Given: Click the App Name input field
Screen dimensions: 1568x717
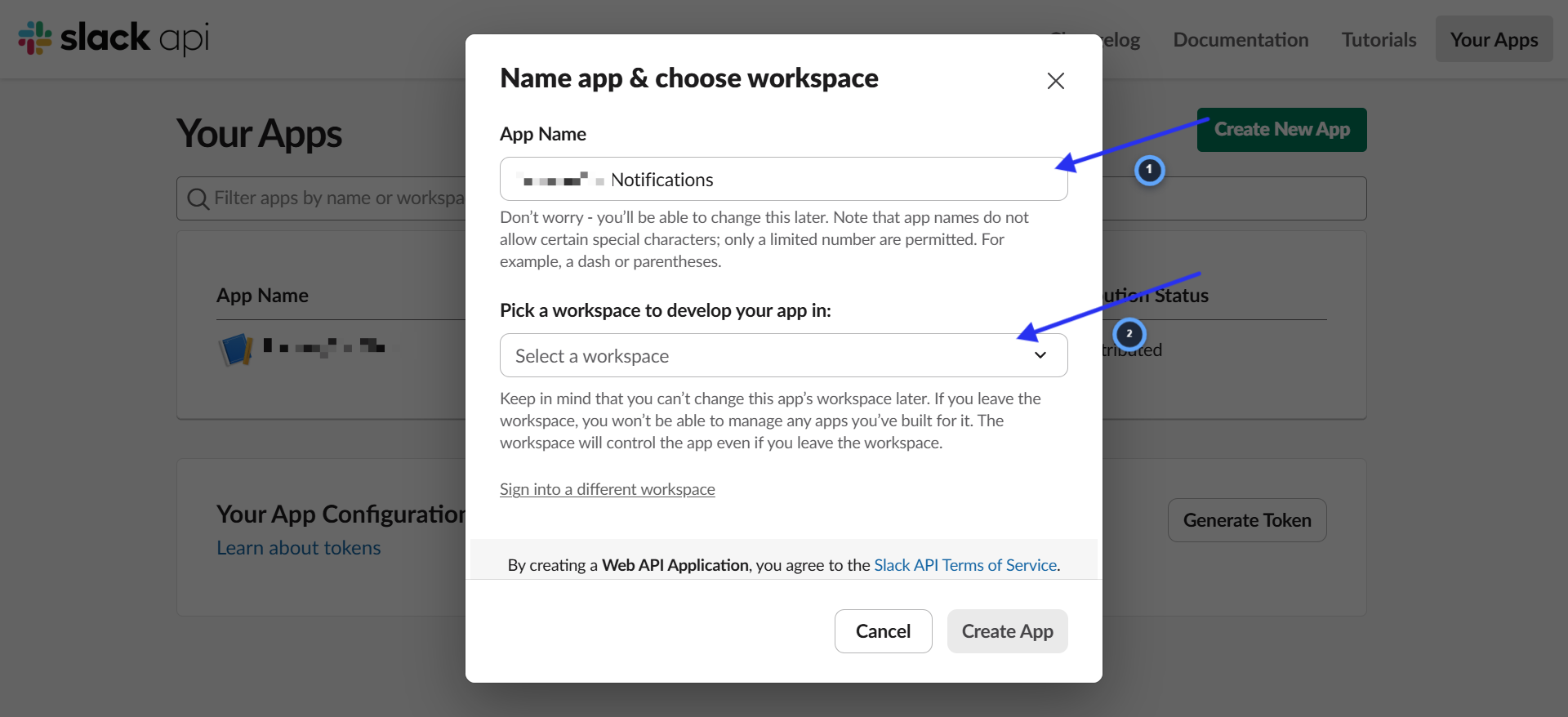Looking at the screenshot, I should (783, 179).
